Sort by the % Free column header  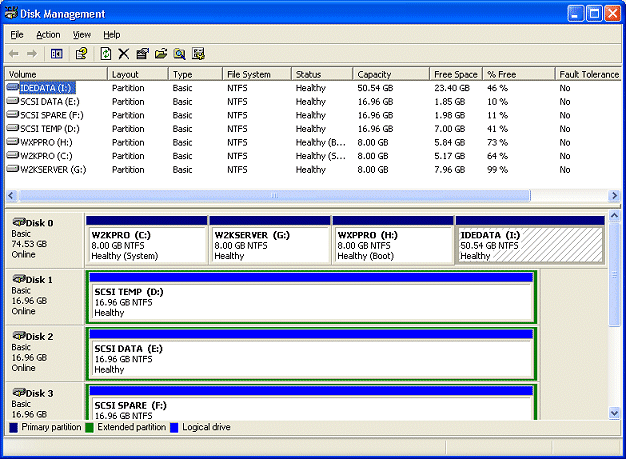coord(519,74)
